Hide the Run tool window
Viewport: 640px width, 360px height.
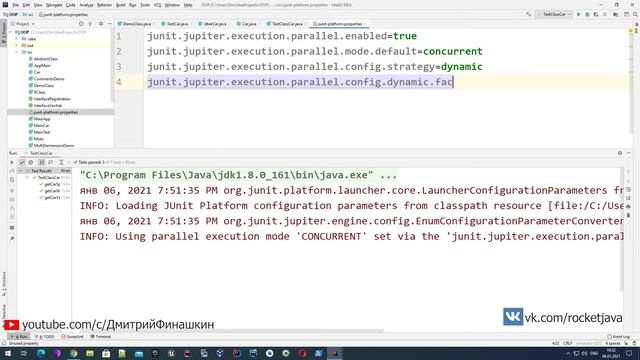tap(629, 153)
